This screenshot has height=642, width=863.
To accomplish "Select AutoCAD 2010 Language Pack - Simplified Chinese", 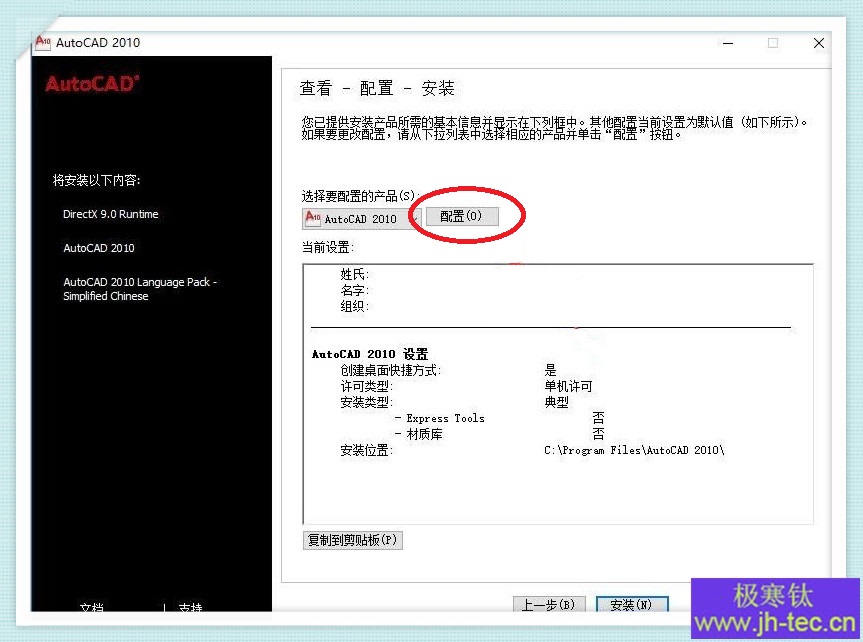I will [140, 289].
